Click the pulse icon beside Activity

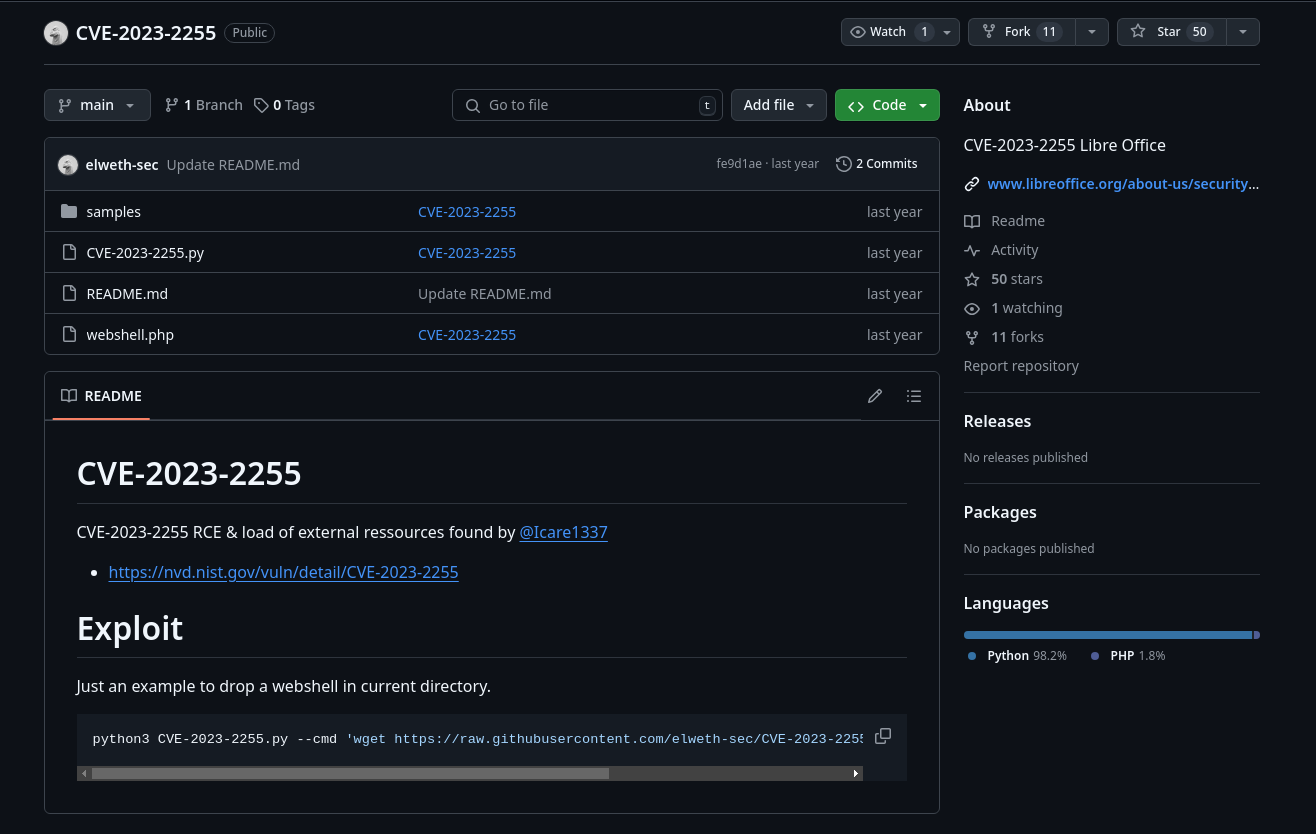point(972,250)
